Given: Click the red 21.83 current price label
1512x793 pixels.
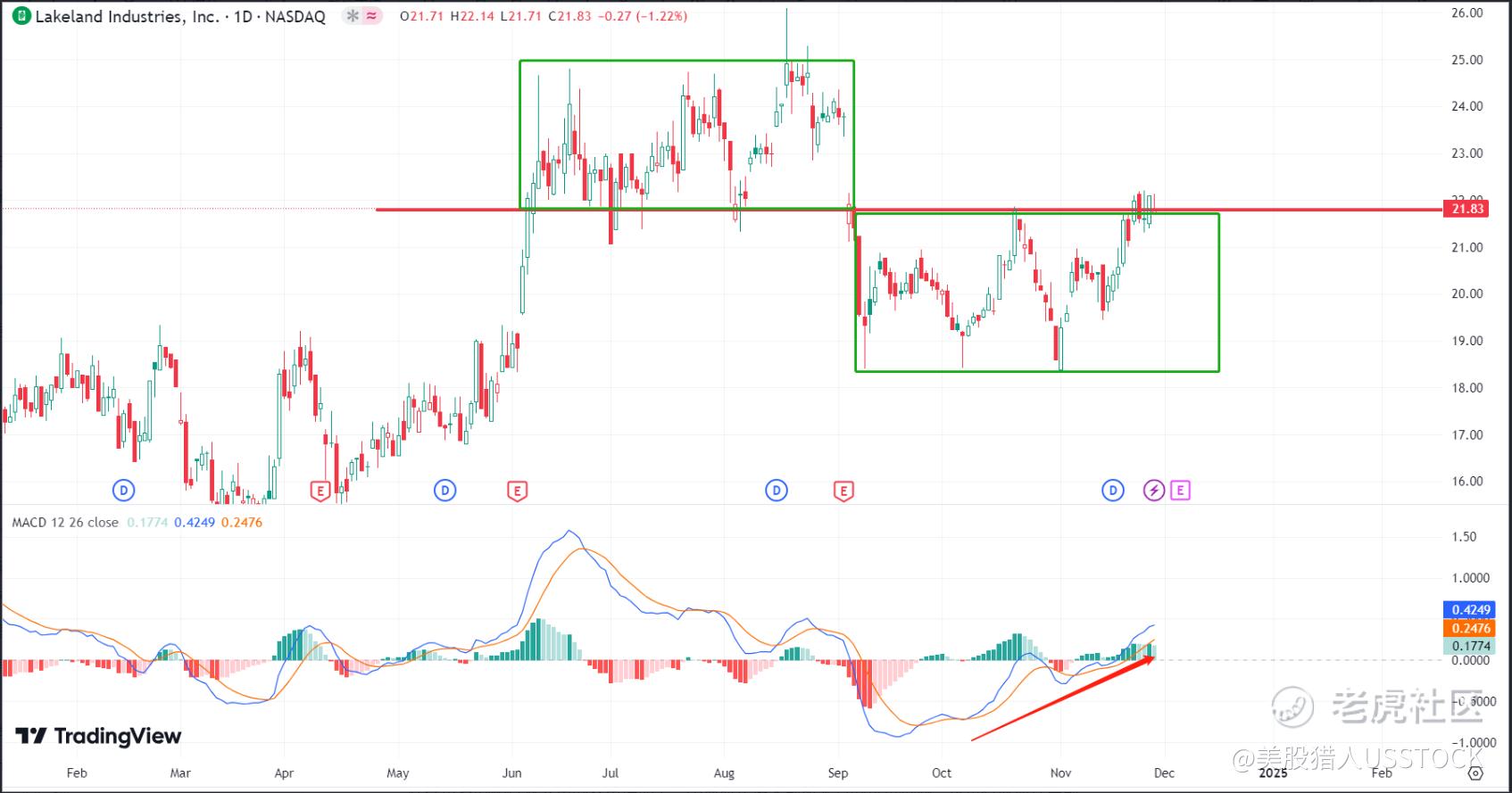Looking at the screenshot, I should (x=1468, y=209).
